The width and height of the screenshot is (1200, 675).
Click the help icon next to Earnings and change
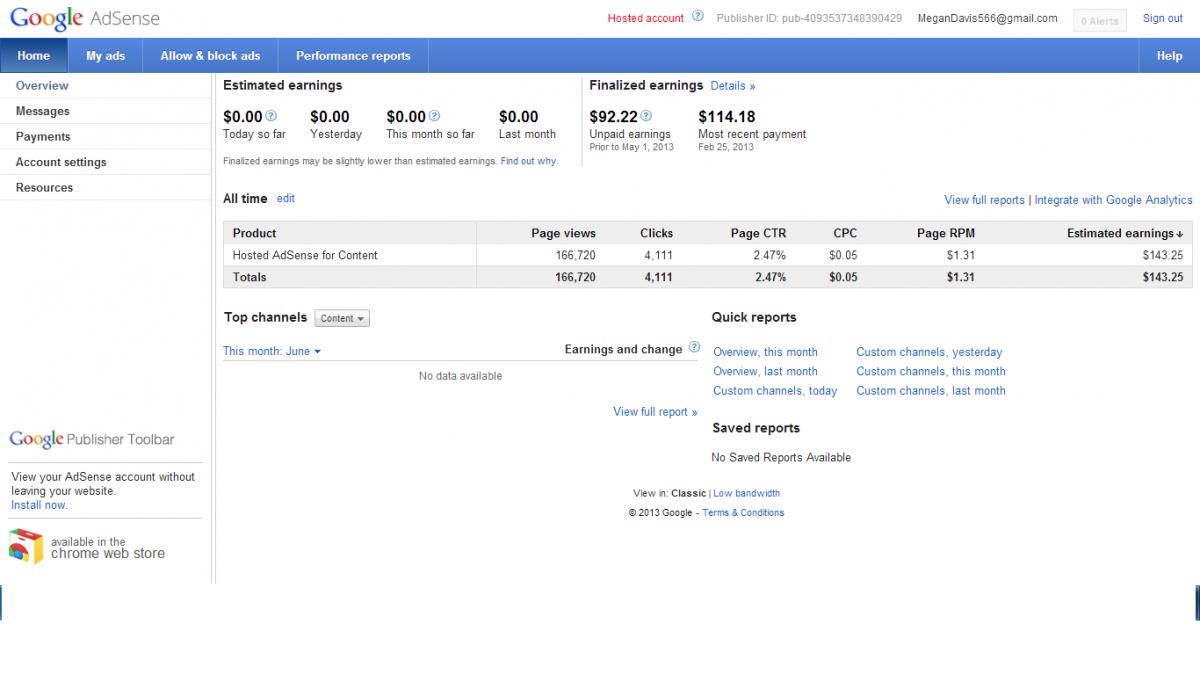tap(694, 348)
